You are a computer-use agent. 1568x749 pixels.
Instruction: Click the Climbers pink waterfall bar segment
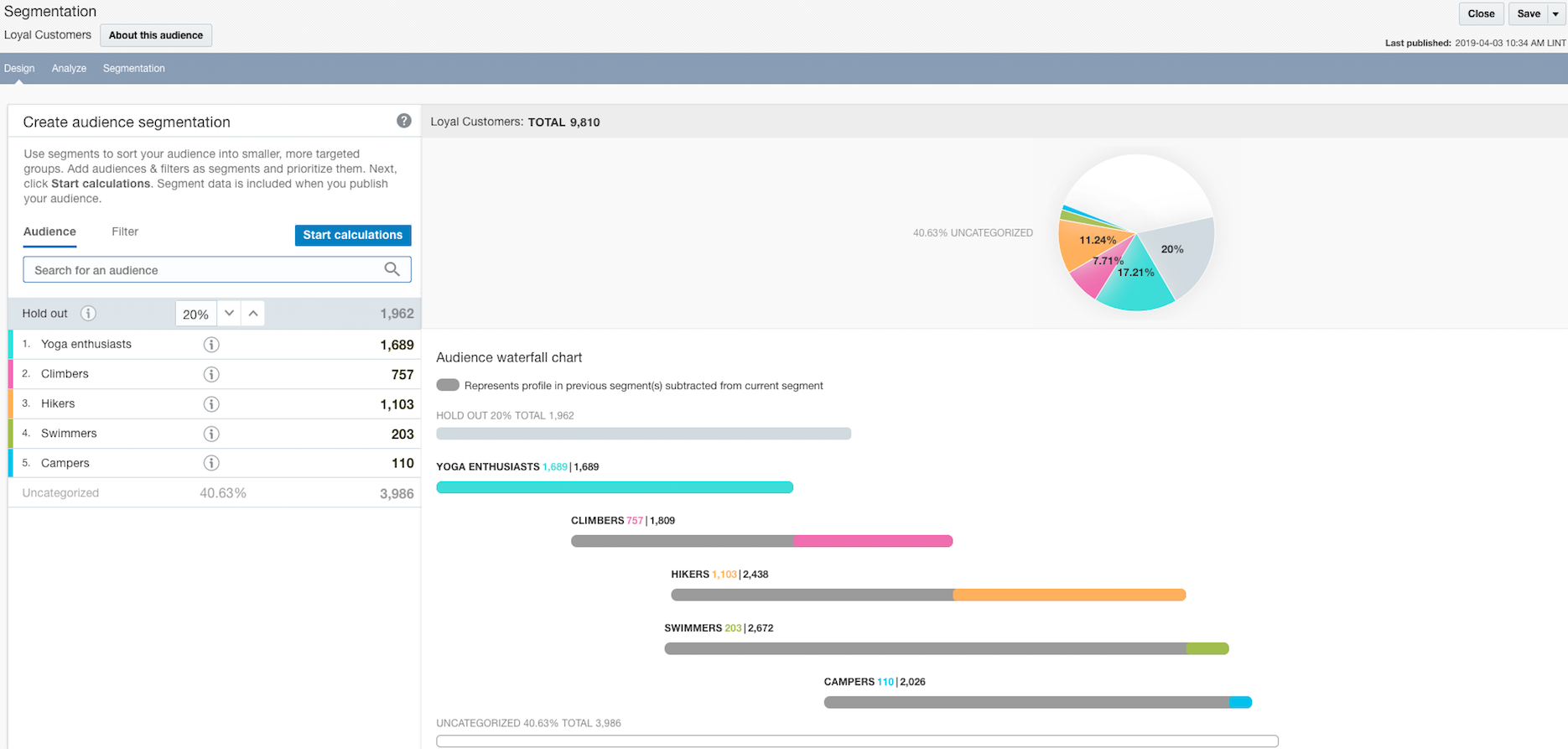pyautogui.click(x=873, y=541)
